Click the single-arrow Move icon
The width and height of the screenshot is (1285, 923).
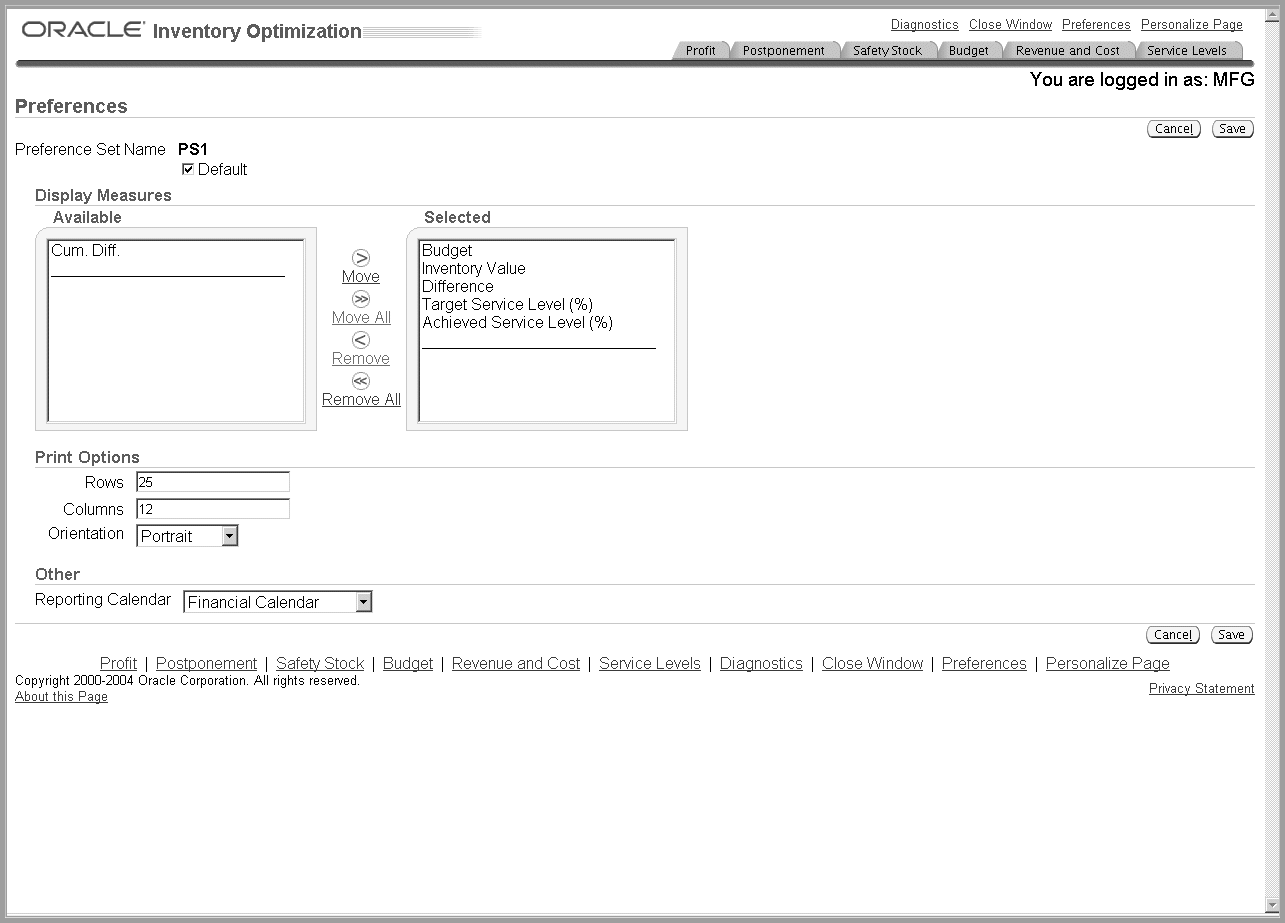pos(361,258)
